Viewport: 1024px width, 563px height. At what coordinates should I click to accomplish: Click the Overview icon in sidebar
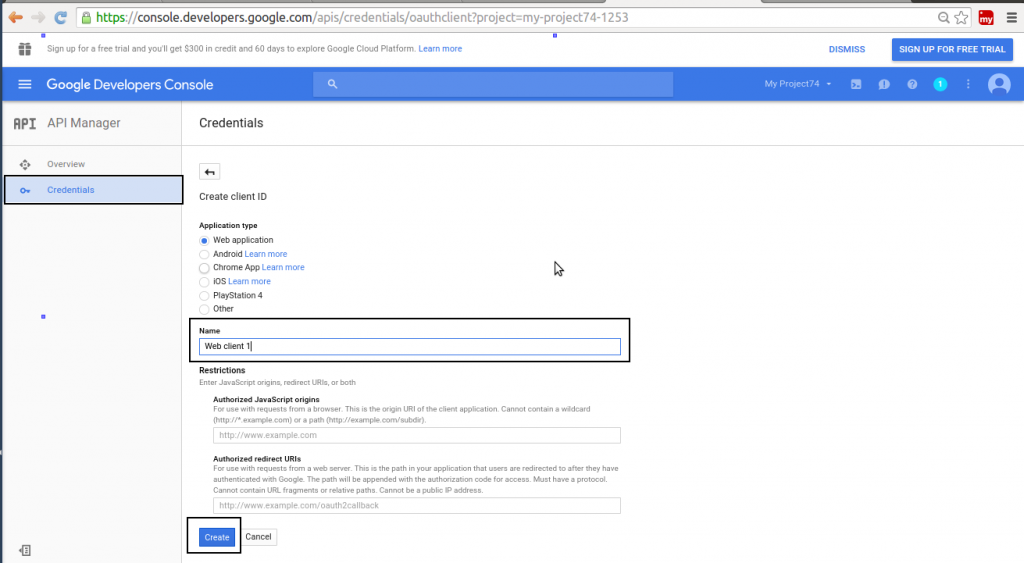click(x=25, y=165)
